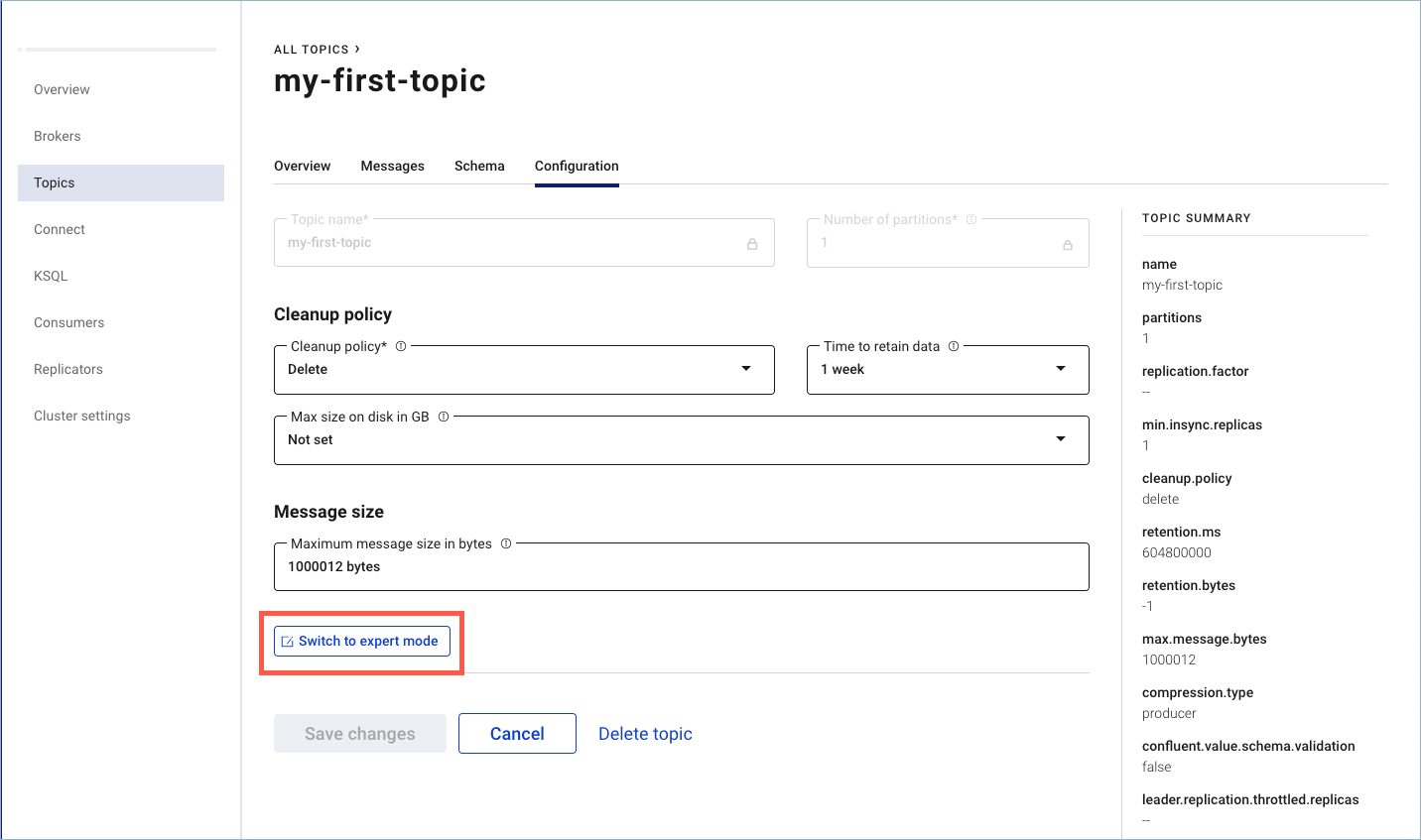Image resolution: width=1421 pixels, height=840 pixels.
Task: Open Consumers in the sidebar
Action: (68, 322)
